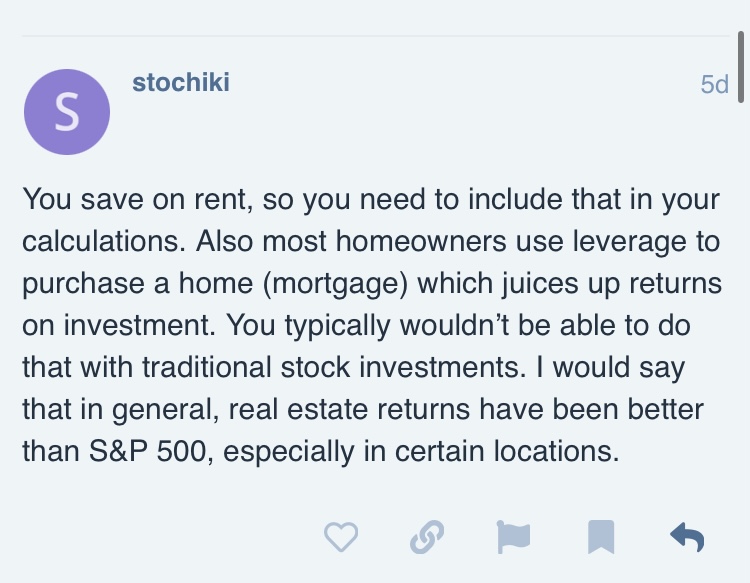The width and height of the screenshot is (750, 583).
Task: Click the word "(mortgage)" in the post
Action: click(336, 284)
